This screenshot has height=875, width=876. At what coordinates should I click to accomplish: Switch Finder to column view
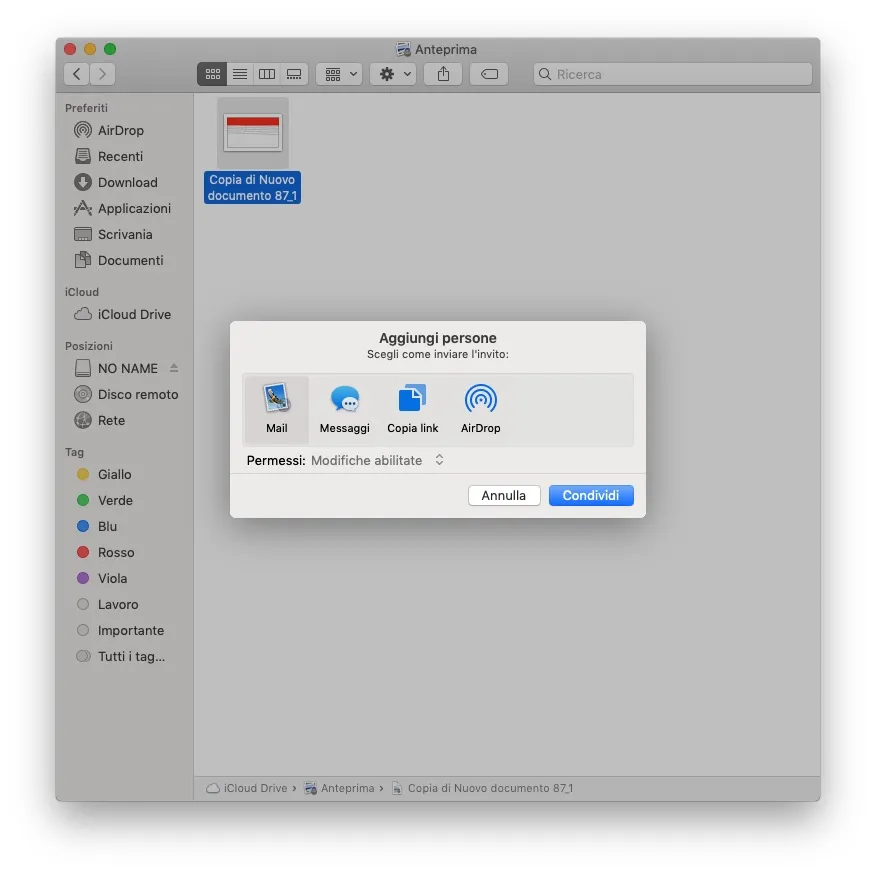pyautogui.click(x=266, y=73)
